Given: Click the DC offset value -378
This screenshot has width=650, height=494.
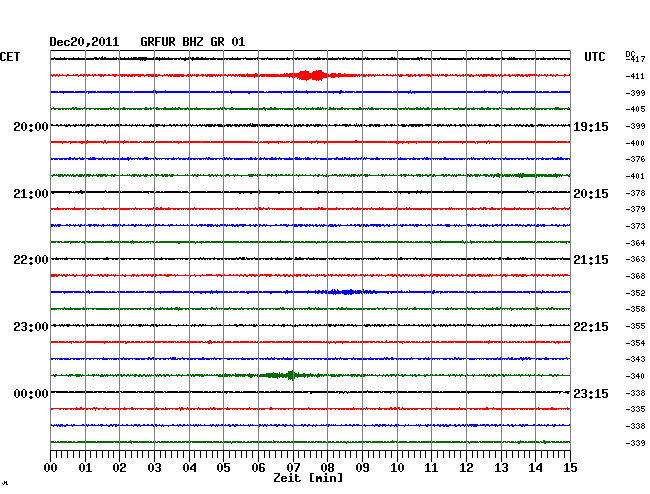Looking at the screenshot, I should click(635, 193).
